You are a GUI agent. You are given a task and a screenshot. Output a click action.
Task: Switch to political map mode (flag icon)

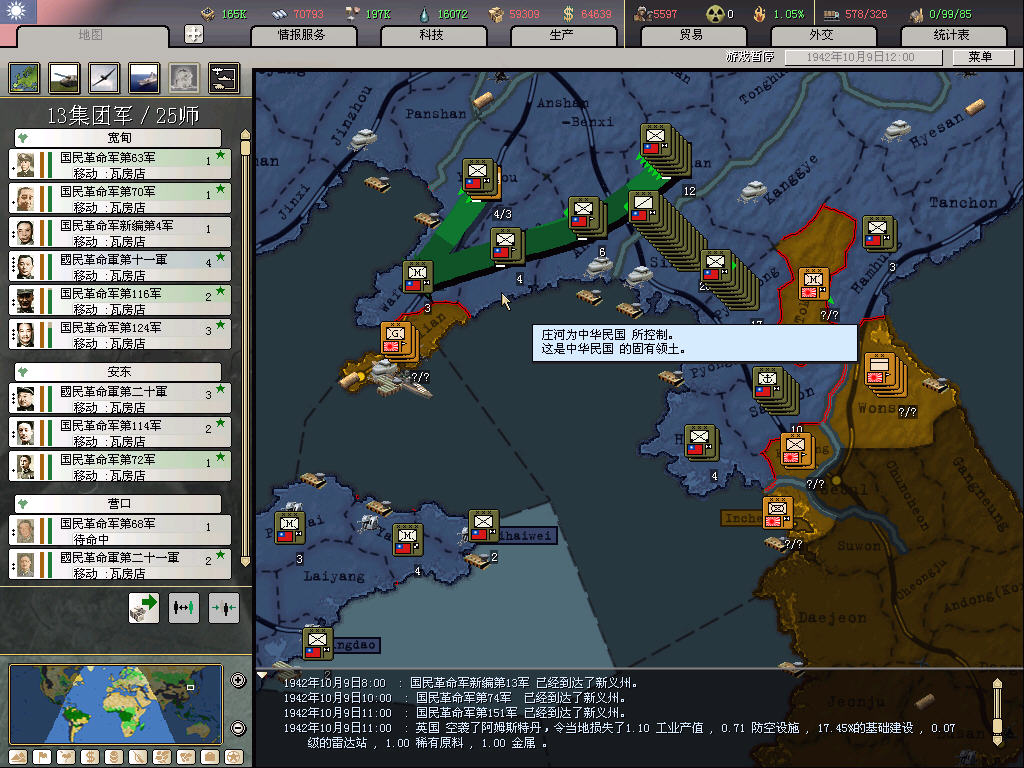coord(42,757)
